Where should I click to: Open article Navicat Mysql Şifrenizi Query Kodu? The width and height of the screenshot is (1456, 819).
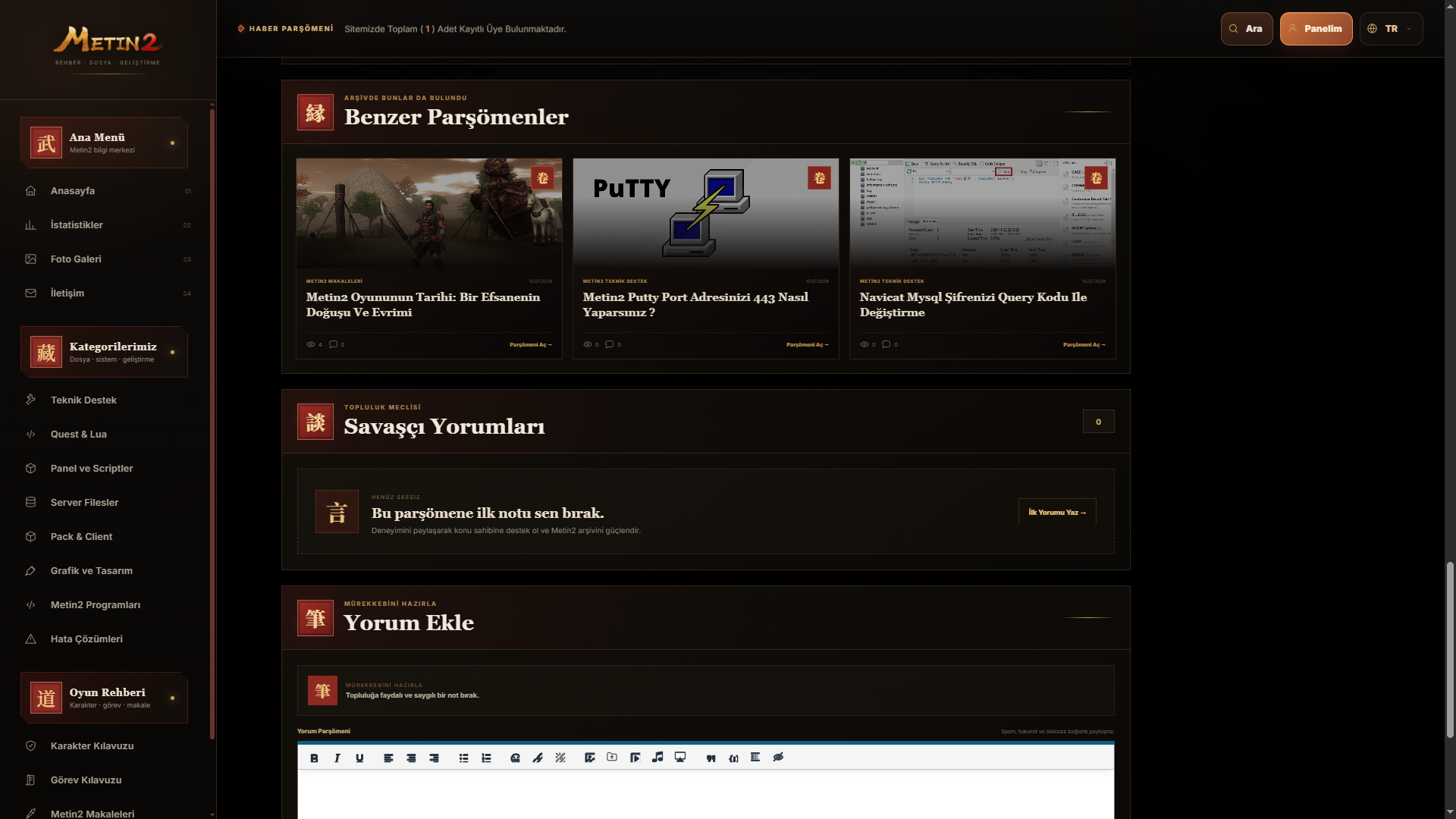973,305
